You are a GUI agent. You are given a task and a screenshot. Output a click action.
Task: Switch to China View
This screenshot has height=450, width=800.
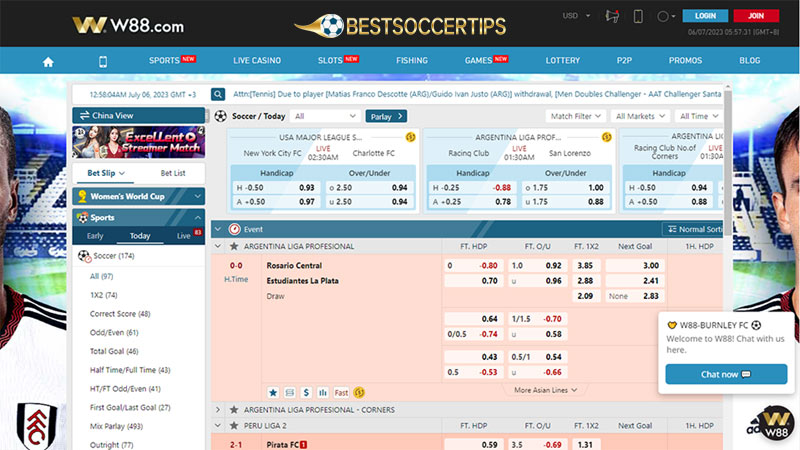[x=138, y=115]
